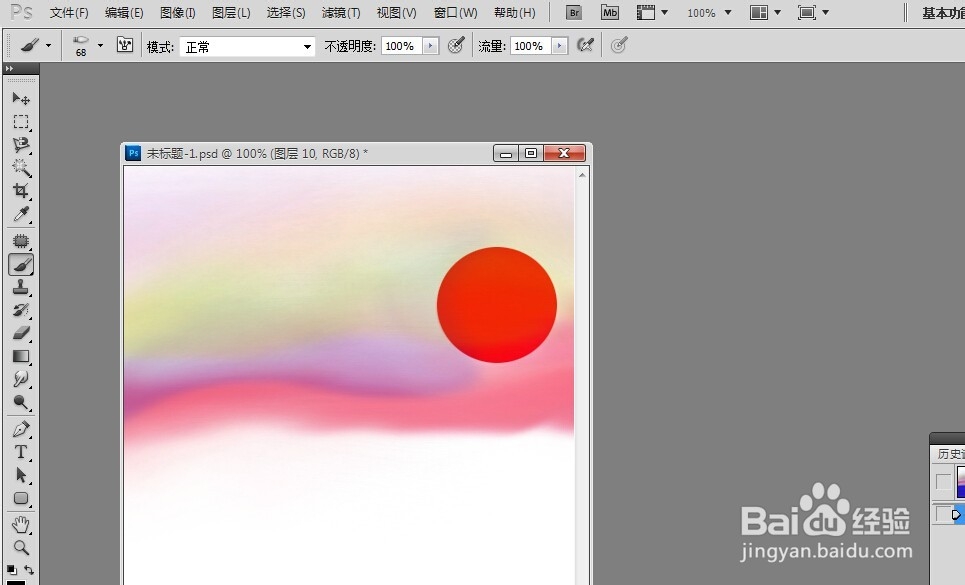965x585 pixels.
Task: Select the Move tool
Action: click(21, 98)
